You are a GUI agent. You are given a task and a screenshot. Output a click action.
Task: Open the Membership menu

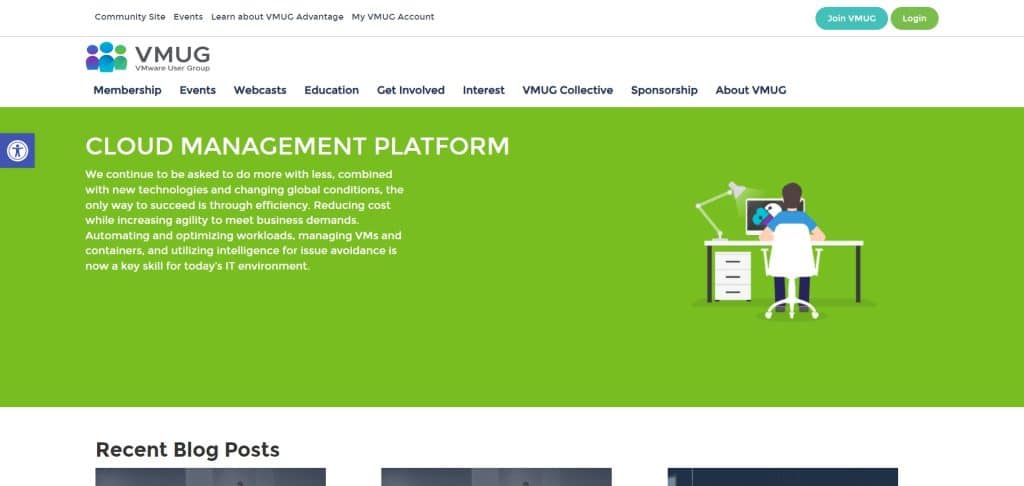pyautogui.click(x=127, y=90)
